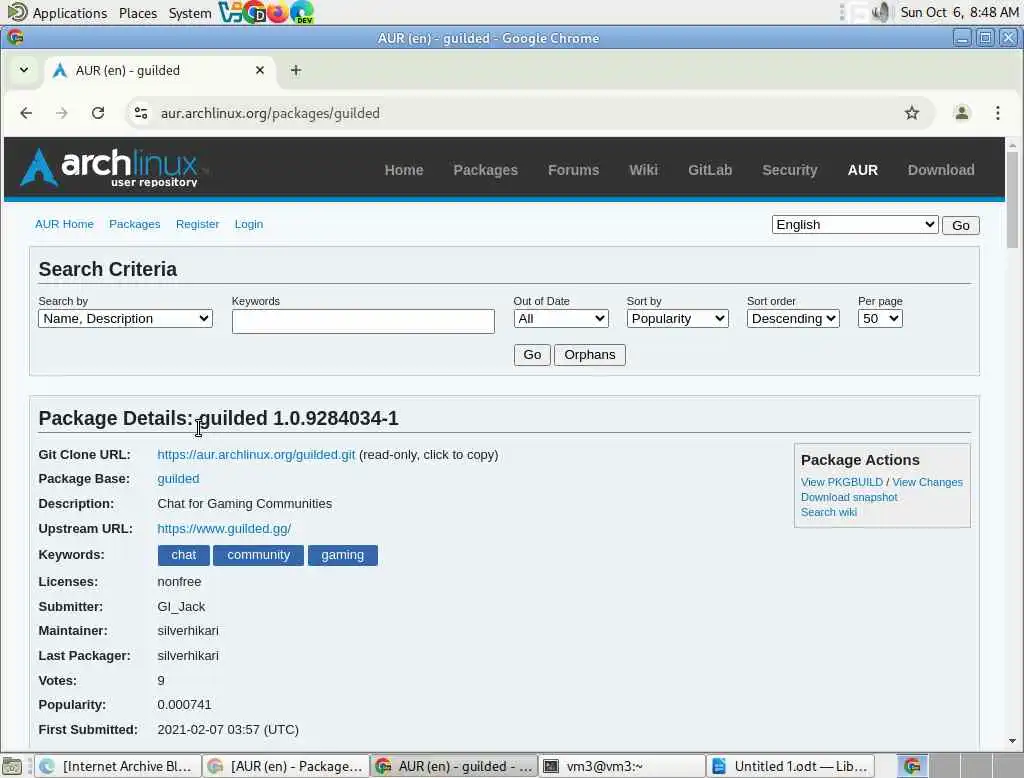Open the volume control in system tray
The width and height of the screenshot is (1024, 778).
(881, 12)
